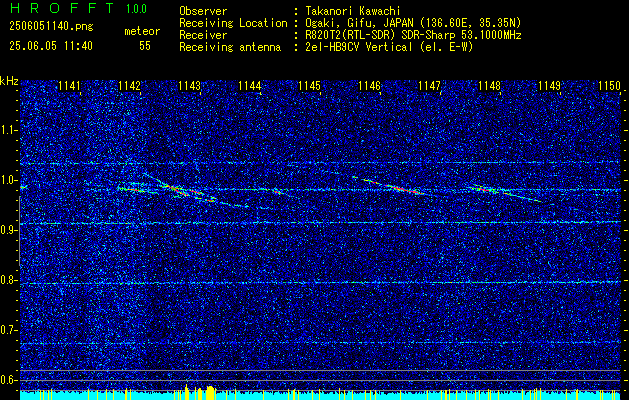Image resolution: width=629 pixels, height=400 pixels.
Task: Click time marker 1148
Action: pos(490,86)
